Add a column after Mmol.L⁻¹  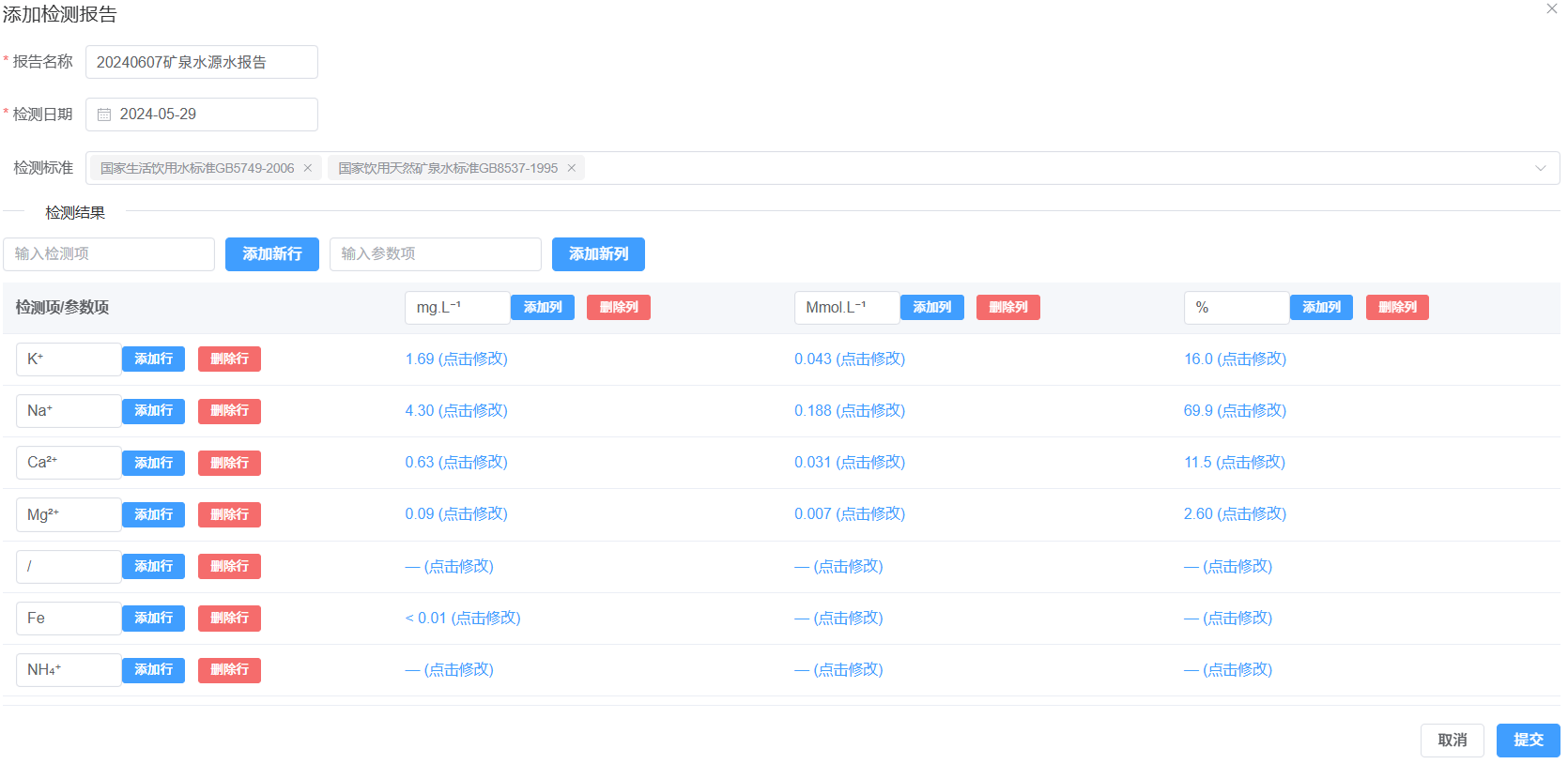(931, 308)
